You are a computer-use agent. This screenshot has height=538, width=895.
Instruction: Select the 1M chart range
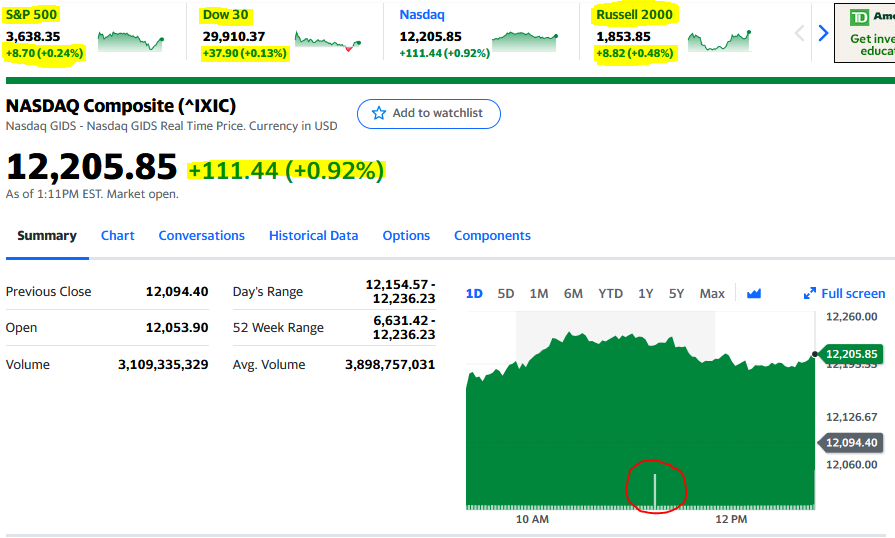[539, 293]
